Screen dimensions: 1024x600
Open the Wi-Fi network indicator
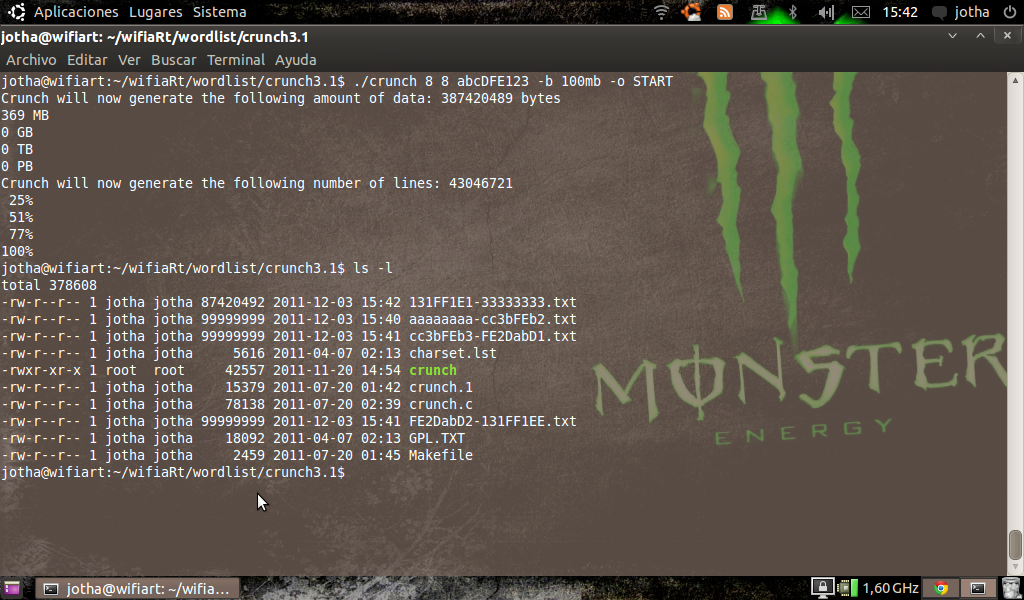point(661,12)
